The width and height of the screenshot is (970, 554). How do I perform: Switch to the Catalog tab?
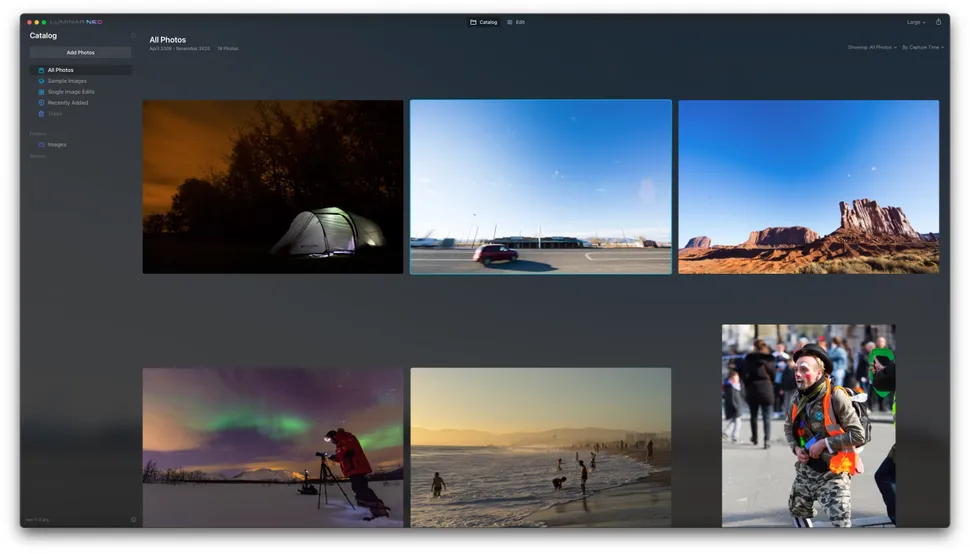(x=484, y=22)
